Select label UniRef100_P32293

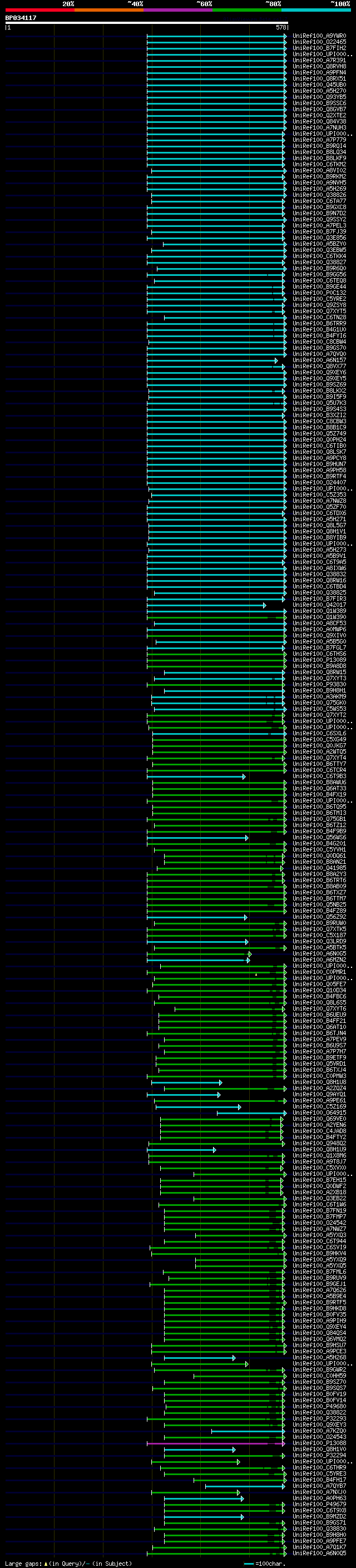[x=319, y=1419]
